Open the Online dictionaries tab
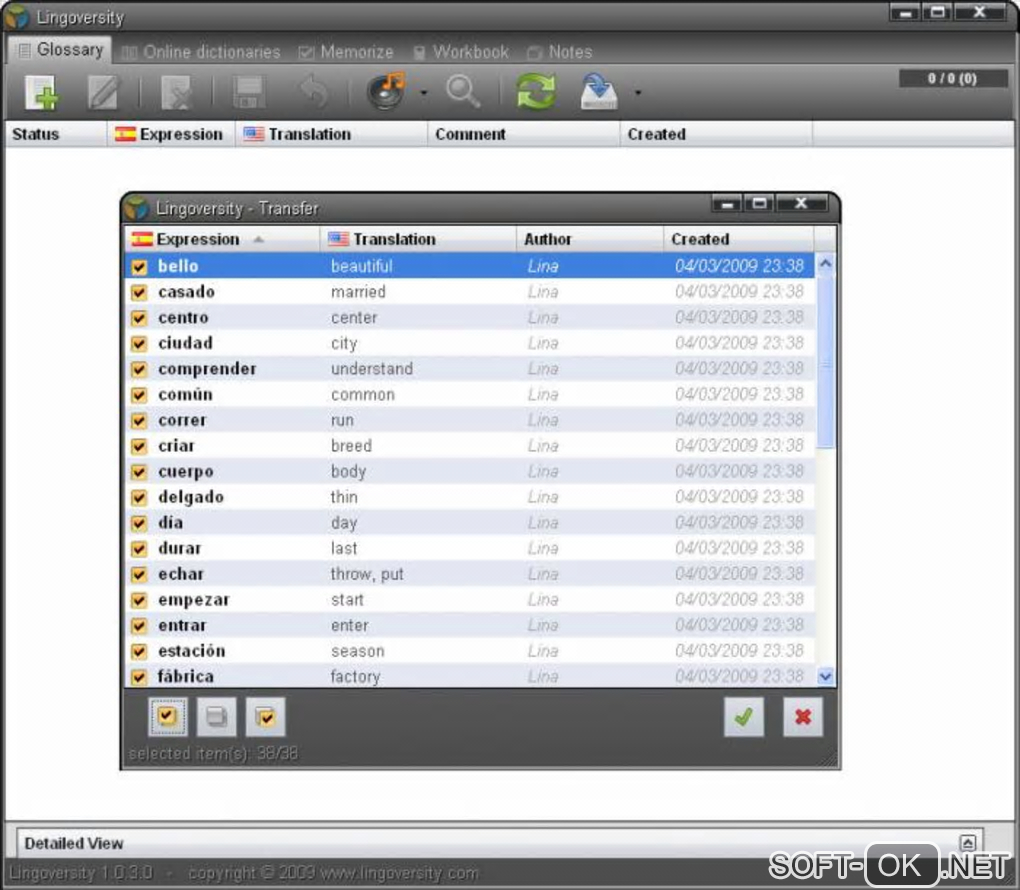This screenshot has height=890, width=1020. pyautogui.click(x=201, y=52)
